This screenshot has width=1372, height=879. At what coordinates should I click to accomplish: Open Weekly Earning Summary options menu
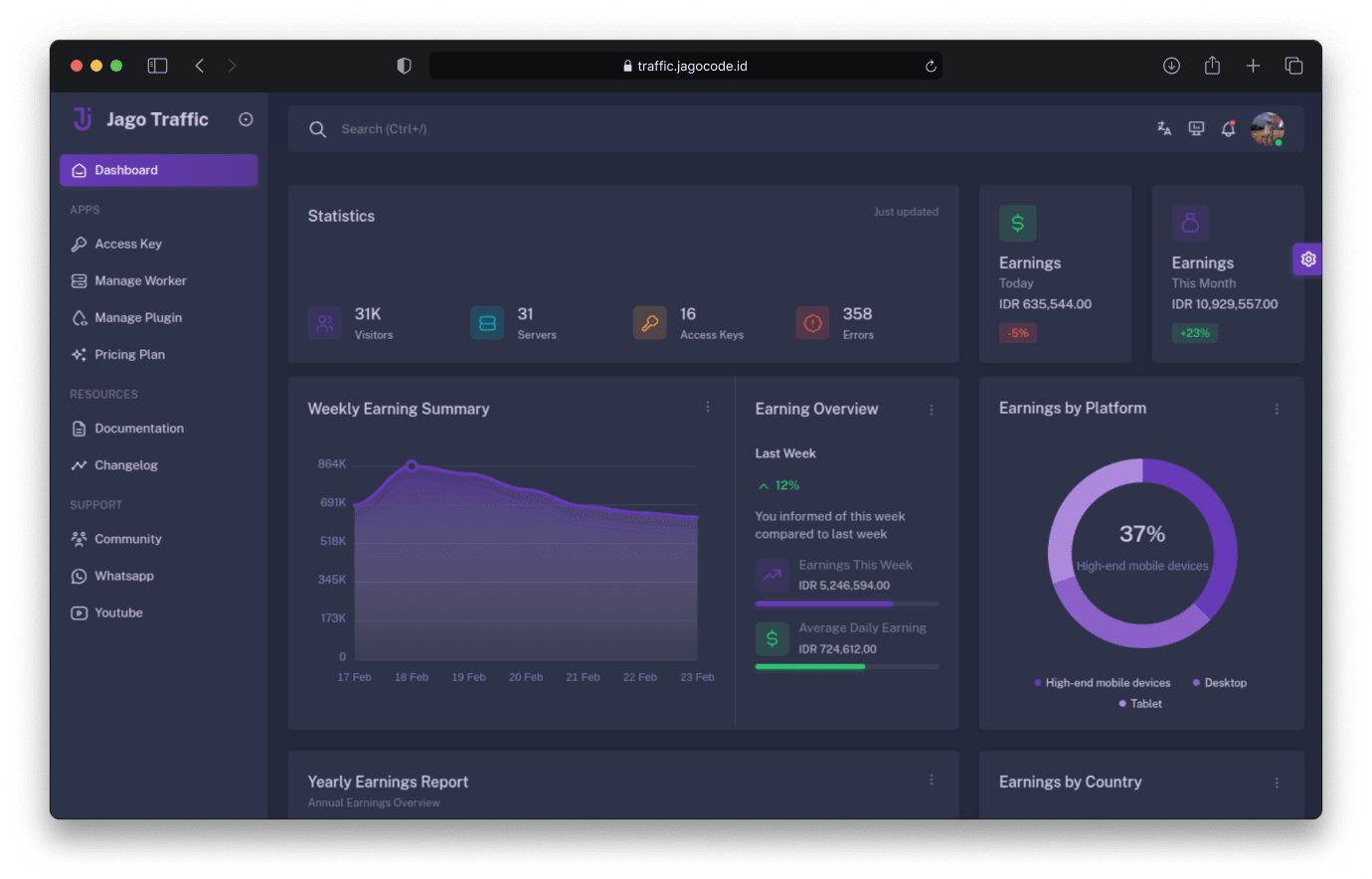pos(708,407)
